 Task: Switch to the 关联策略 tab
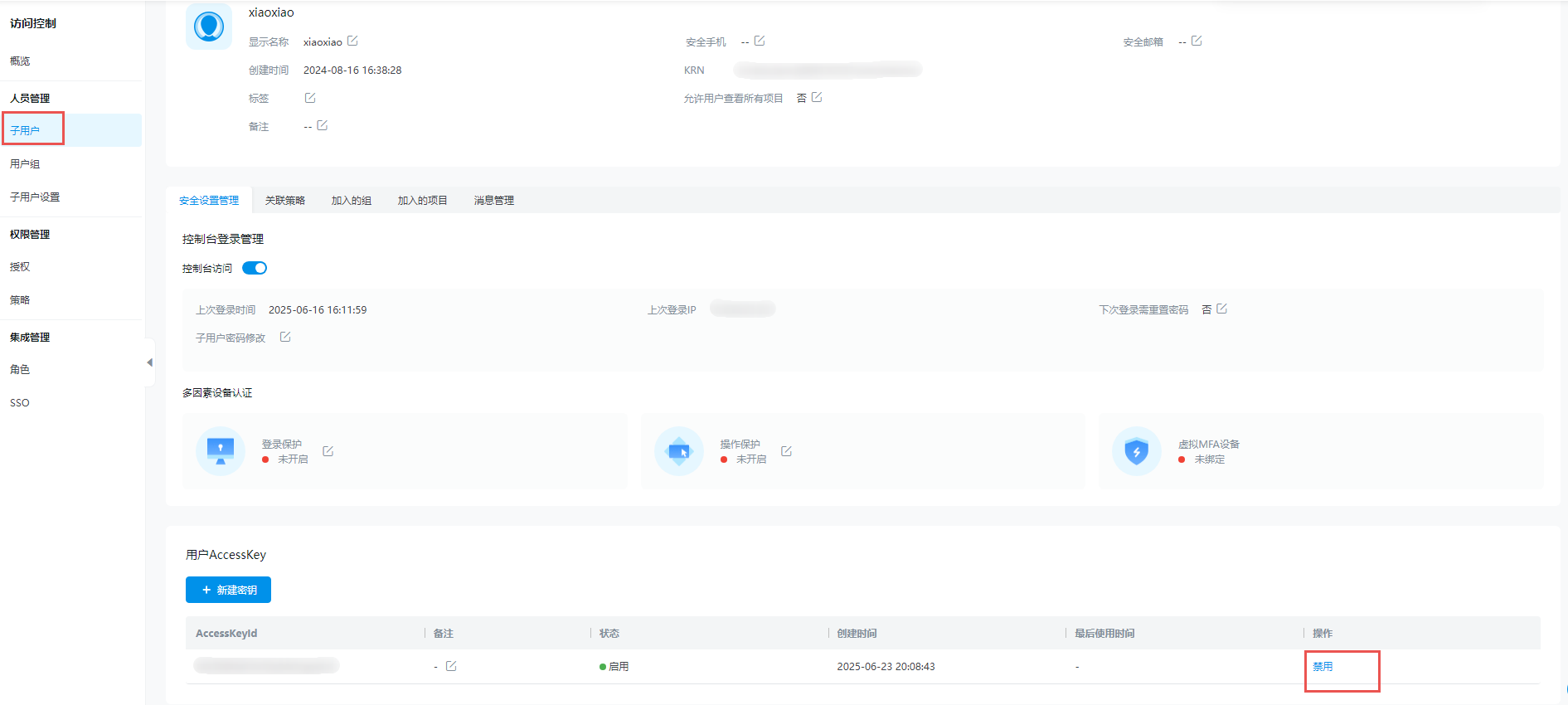point(285,201)
